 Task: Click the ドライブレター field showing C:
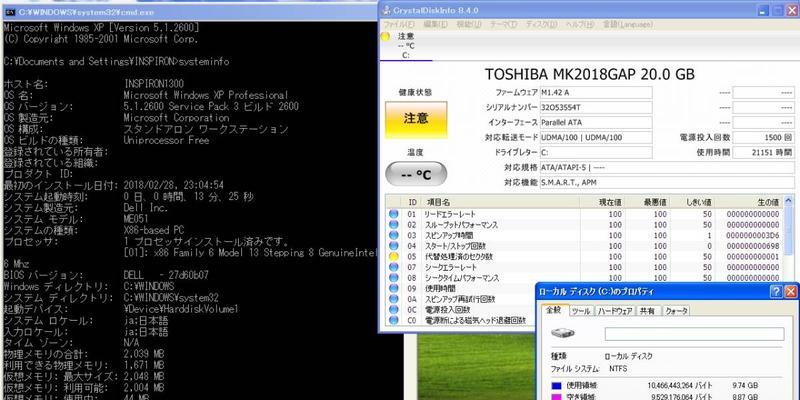pyautogui.click(x=596, y=153)
